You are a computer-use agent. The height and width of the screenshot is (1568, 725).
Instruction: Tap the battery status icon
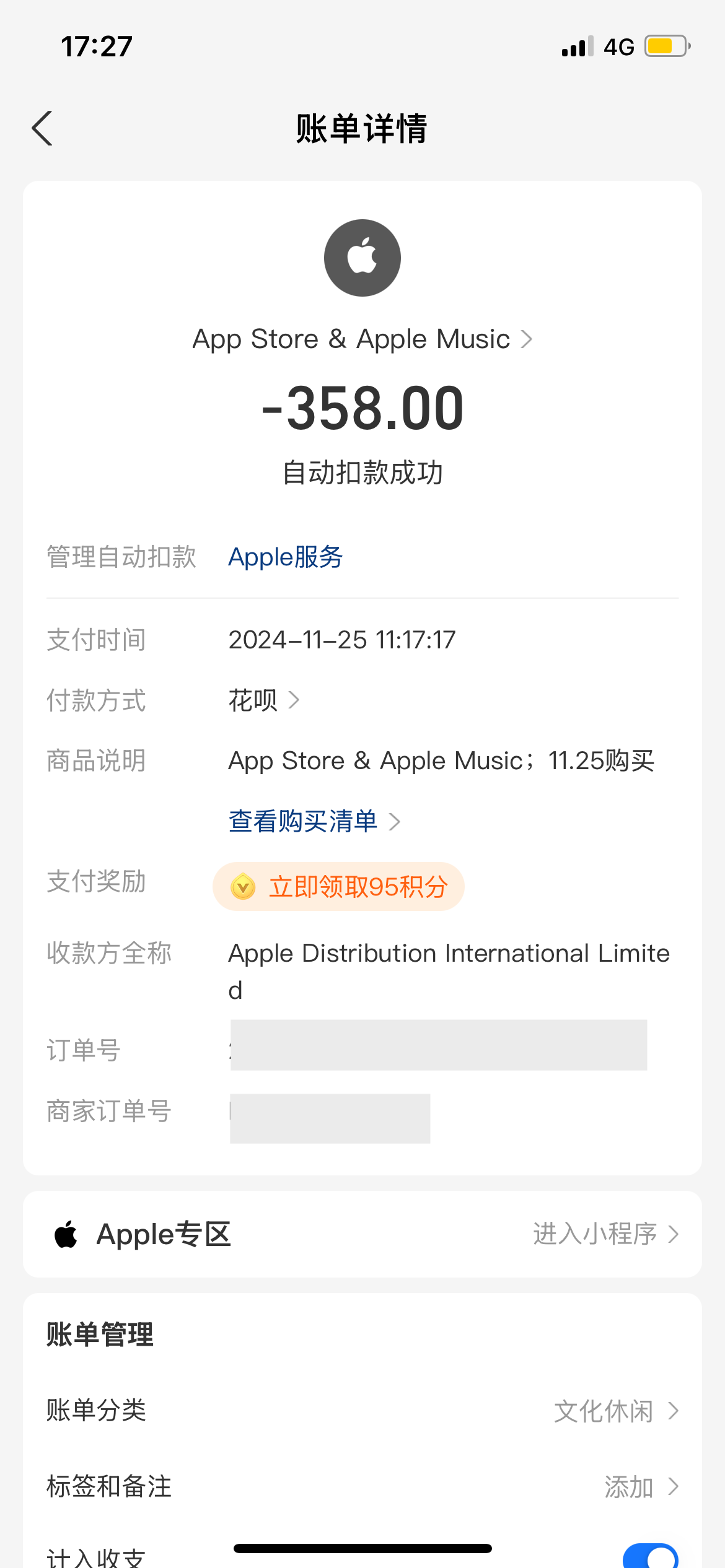(x=667, y=46)
